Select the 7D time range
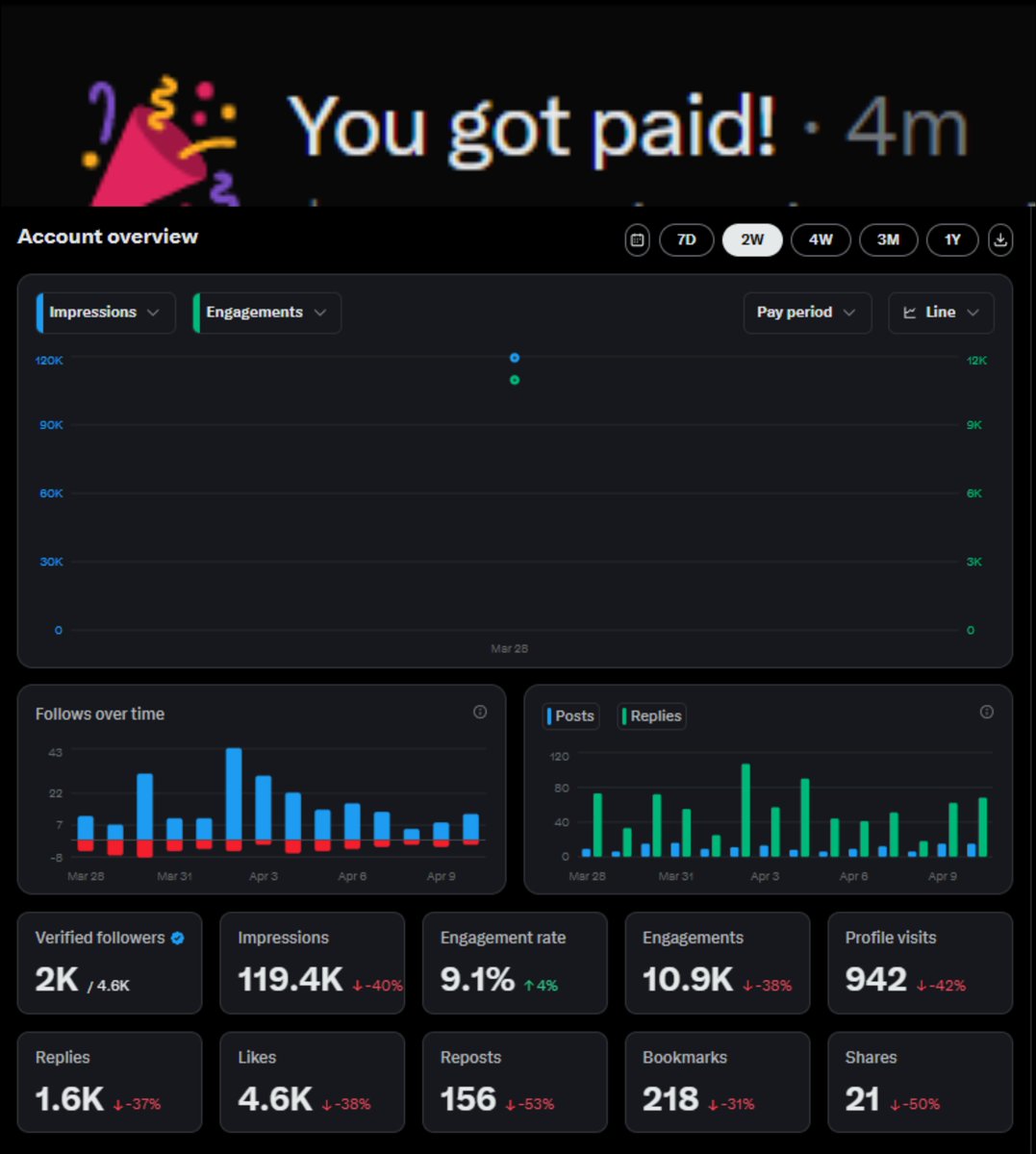Viewport: 1036px width, 1154px height. point(686,239)
